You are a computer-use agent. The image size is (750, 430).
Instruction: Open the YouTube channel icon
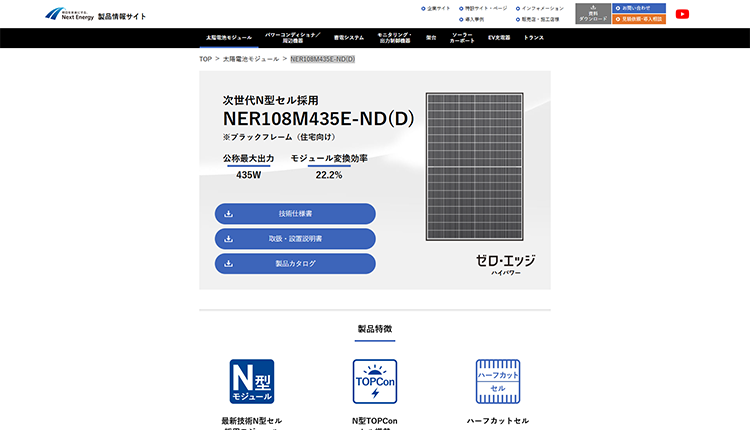(682, 14)
